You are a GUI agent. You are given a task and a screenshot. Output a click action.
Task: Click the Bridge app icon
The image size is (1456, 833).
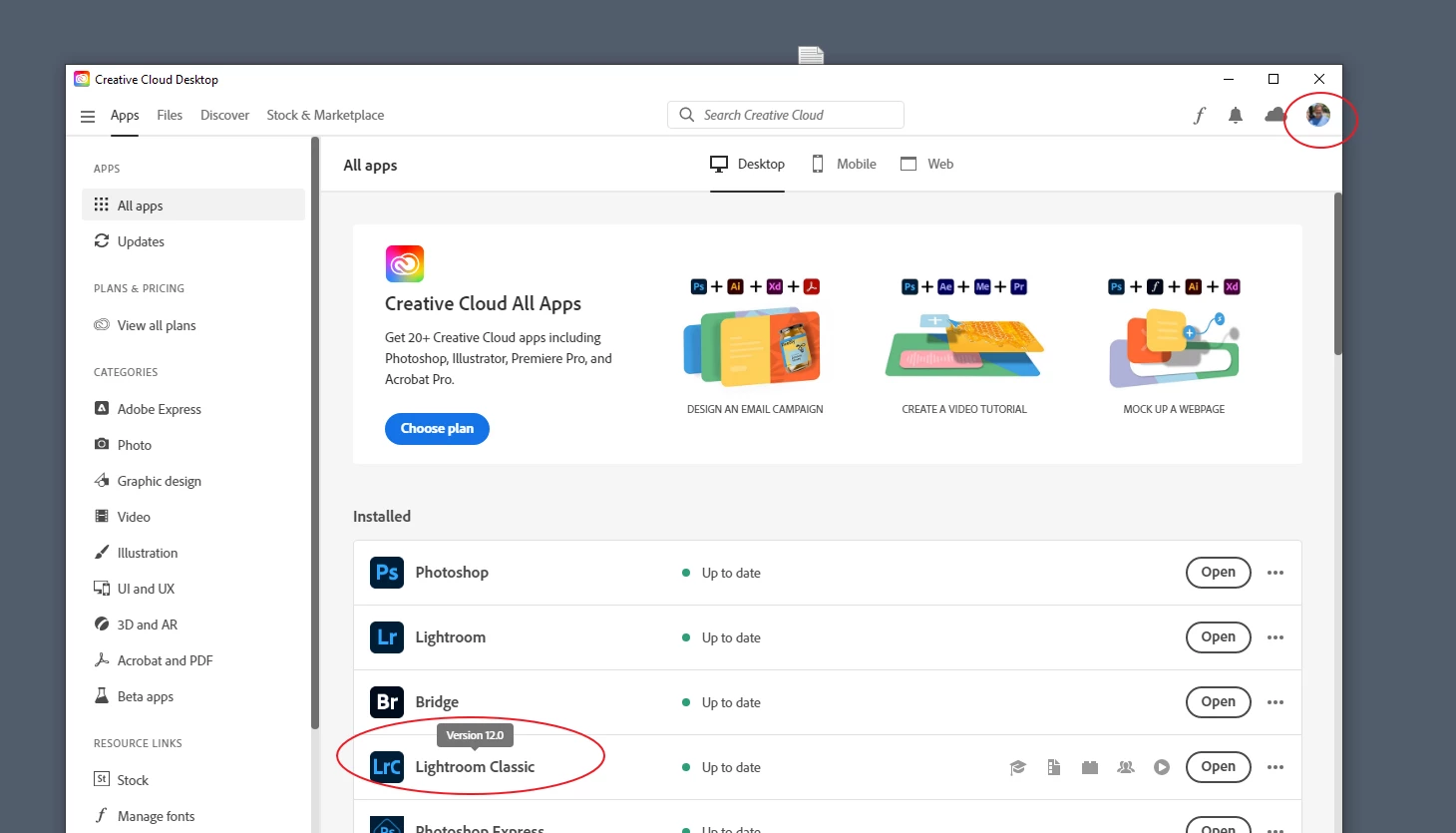click(x=387, y=702)
